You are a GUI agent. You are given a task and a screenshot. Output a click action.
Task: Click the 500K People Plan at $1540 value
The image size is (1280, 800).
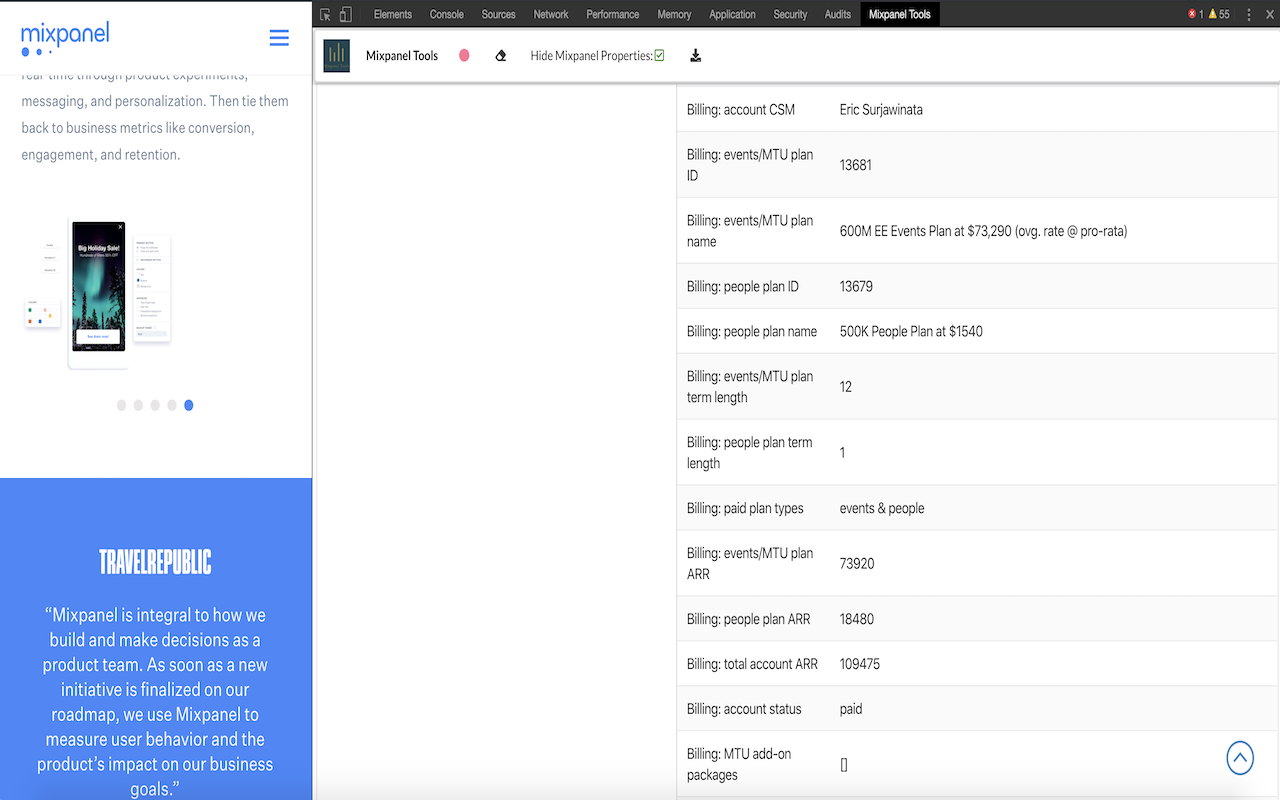(911, 331)
